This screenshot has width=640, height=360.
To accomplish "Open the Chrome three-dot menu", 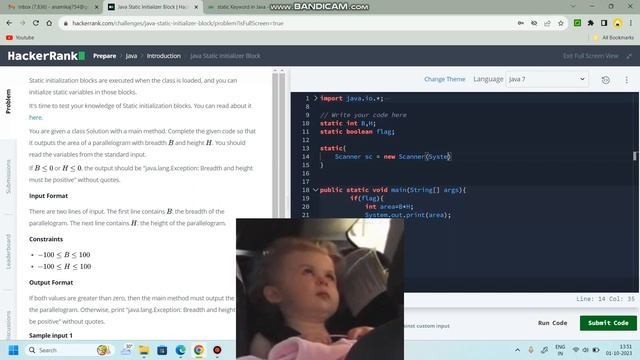I will click(631, 23).
